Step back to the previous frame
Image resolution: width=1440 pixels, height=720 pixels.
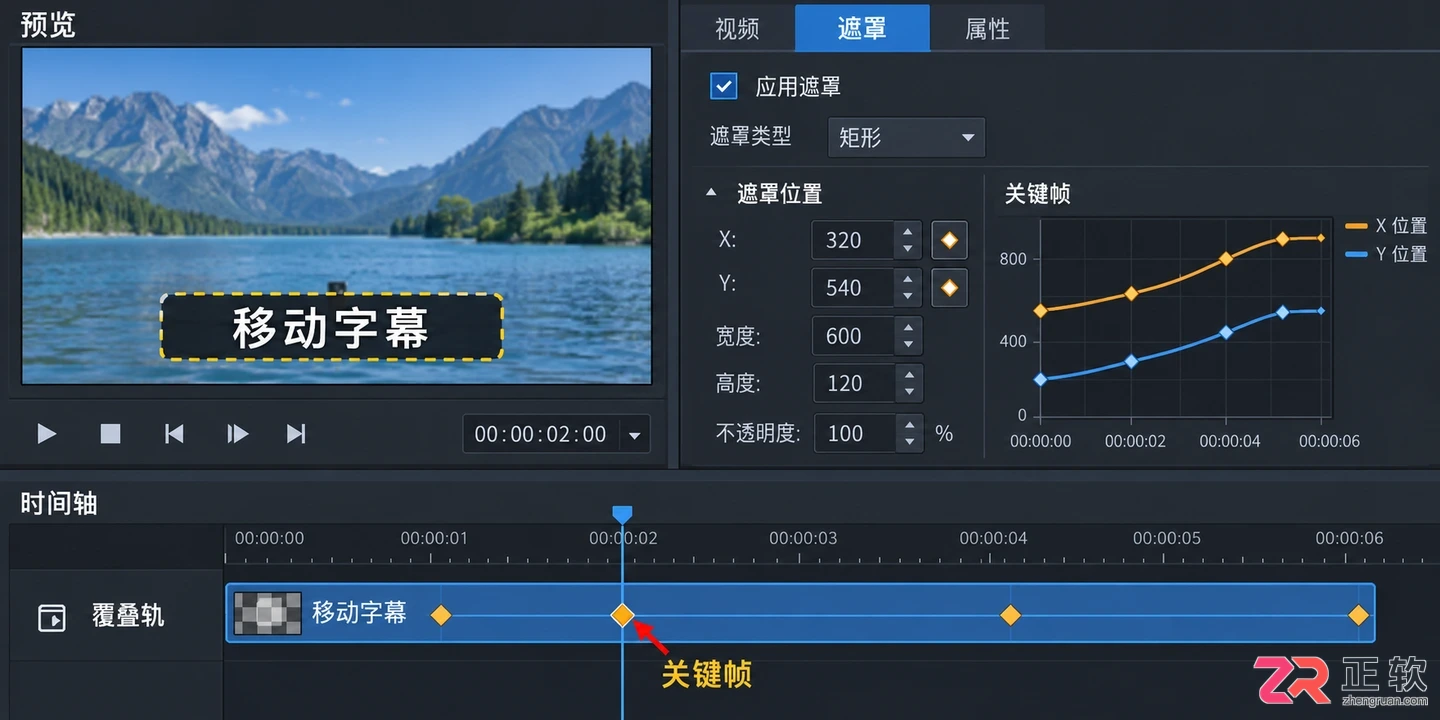pos(174,433)
